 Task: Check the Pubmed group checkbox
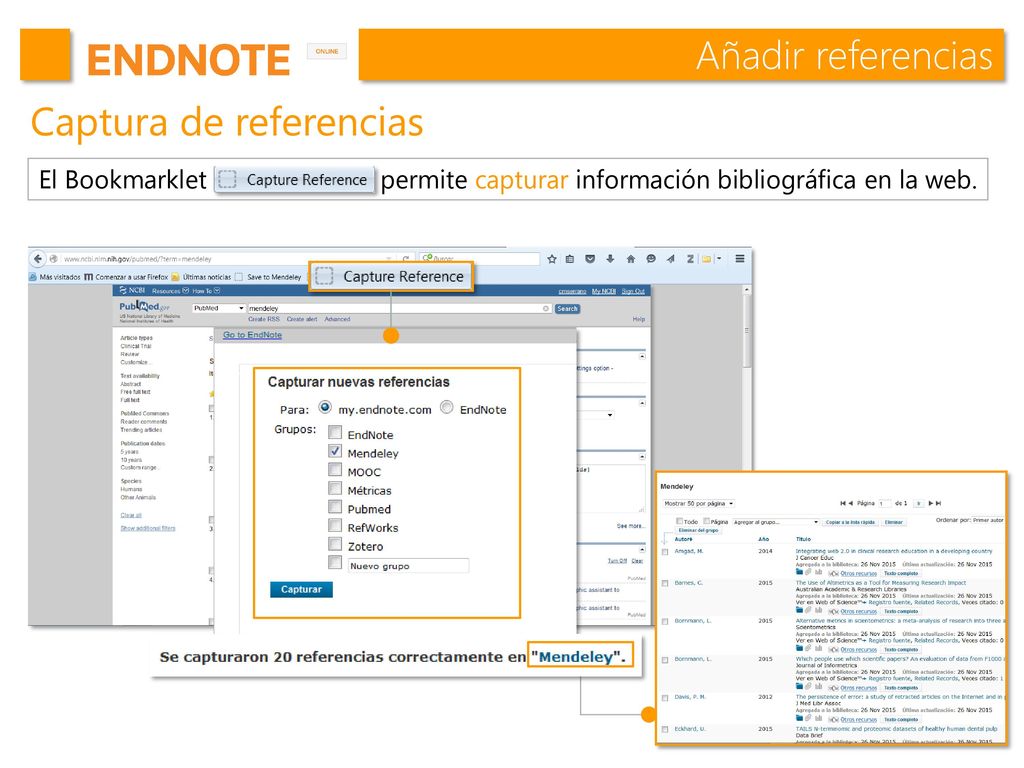click(x=335, y=507)
